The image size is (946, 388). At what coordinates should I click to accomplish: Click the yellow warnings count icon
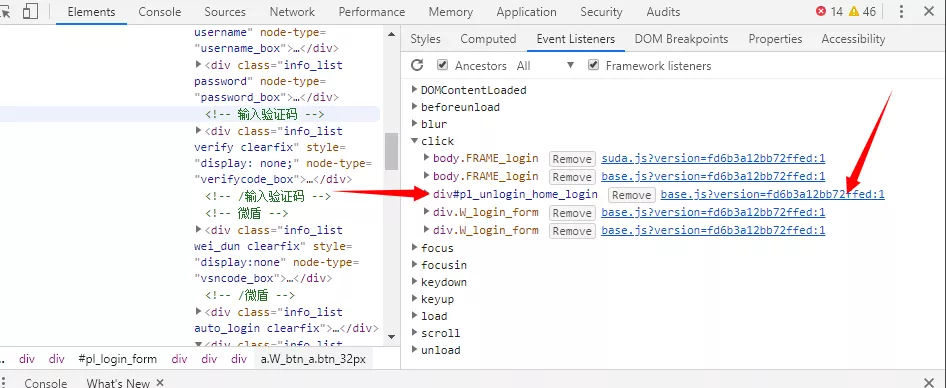(854, 11)
